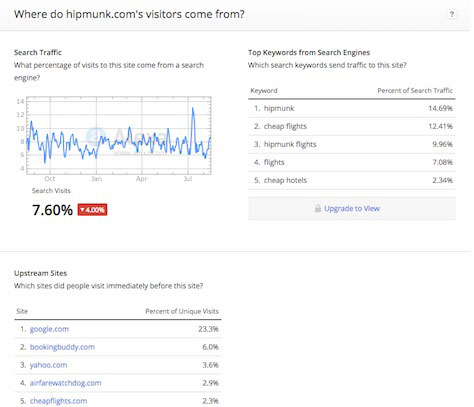Click the 12.41% search traffic value
Screen dimensions: 474x407
coord(440,126)
